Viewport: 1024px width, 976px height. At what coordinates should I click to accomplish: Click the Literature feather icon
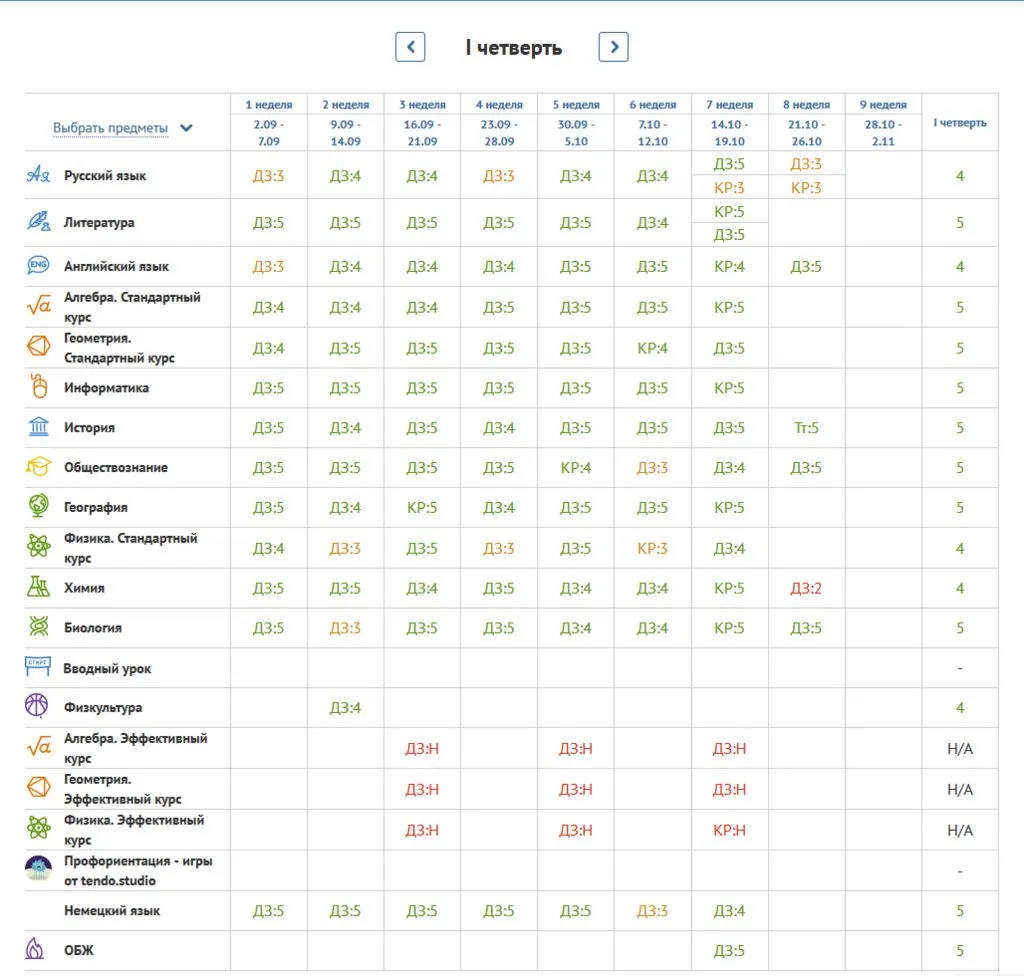click(38, 222)
